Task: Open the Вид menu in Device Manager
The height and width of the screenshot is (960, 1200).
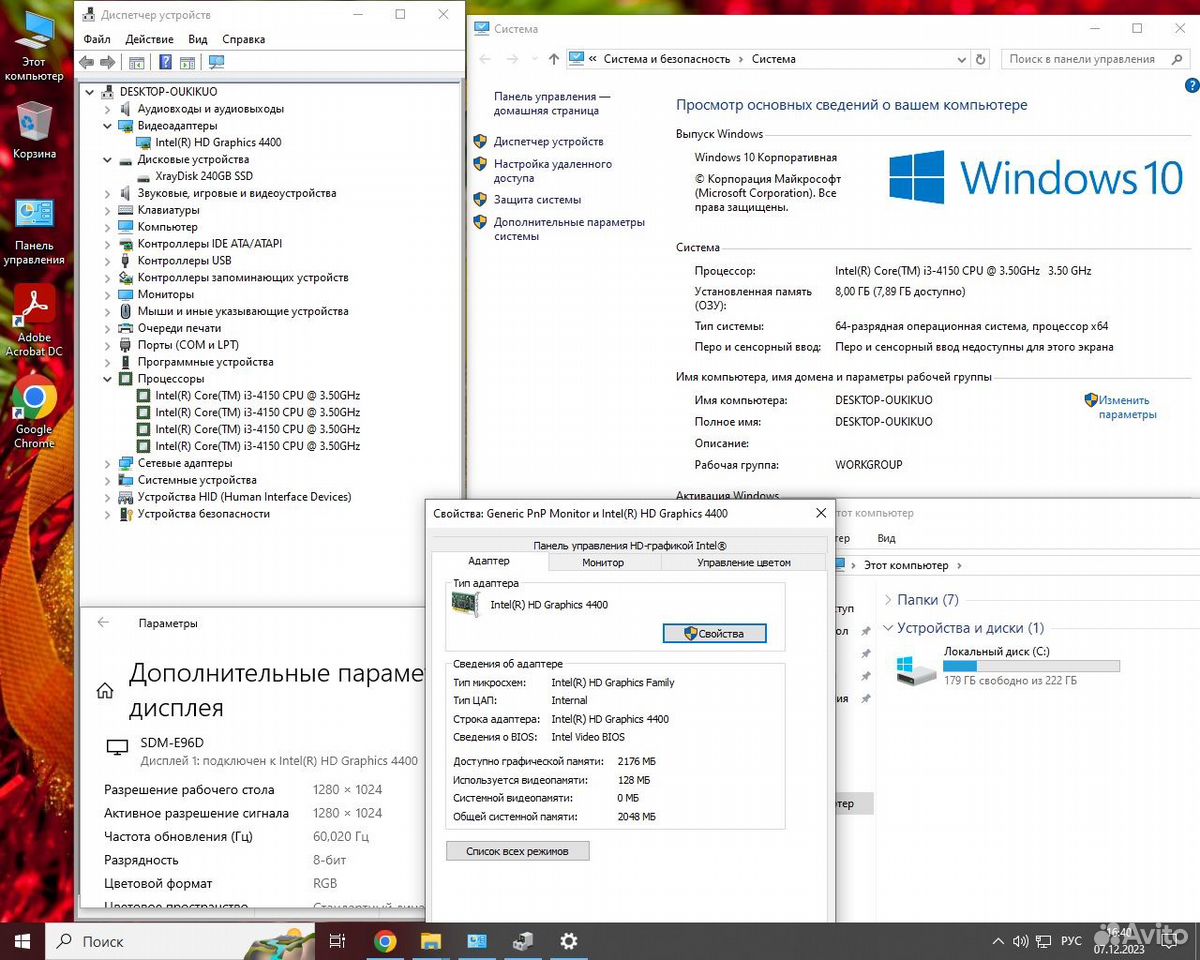Action: (x=198, y=39)
